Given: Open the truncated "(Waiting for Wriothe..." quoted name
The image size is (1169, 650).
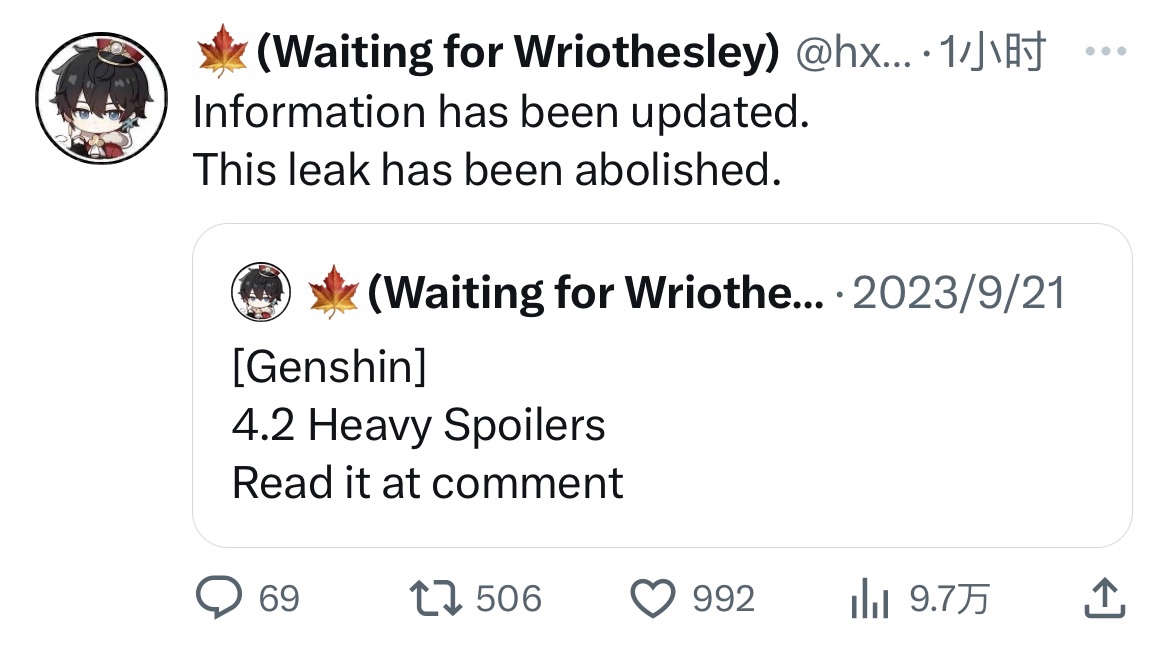Looking at the screenshot, I should tap(596, 292).
